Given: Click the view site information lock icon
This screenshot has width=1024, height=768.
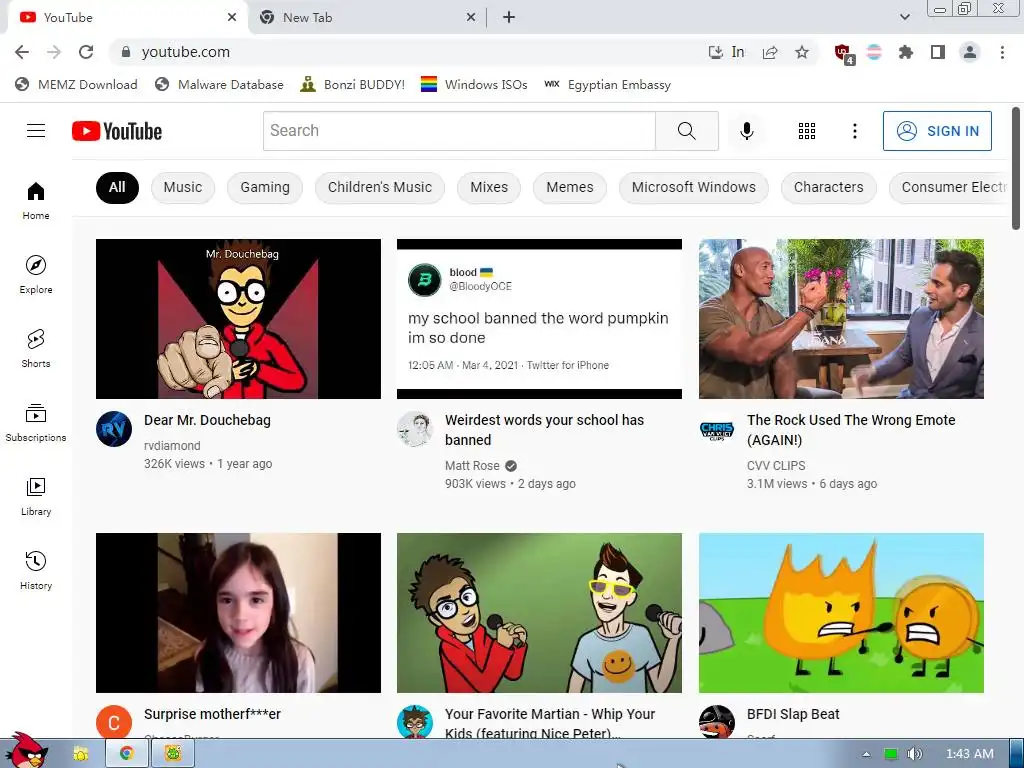Looking at the screenshot, I should pos(126,52).
